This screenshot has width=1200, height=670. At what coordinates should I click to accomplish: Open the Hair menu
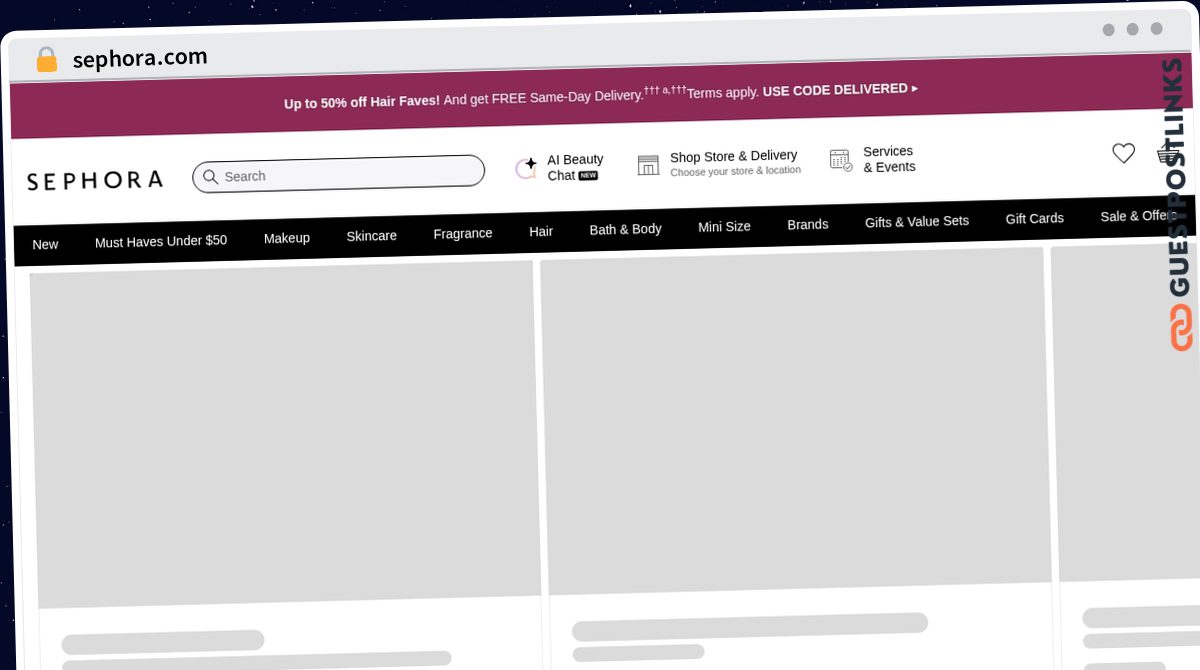541,231
